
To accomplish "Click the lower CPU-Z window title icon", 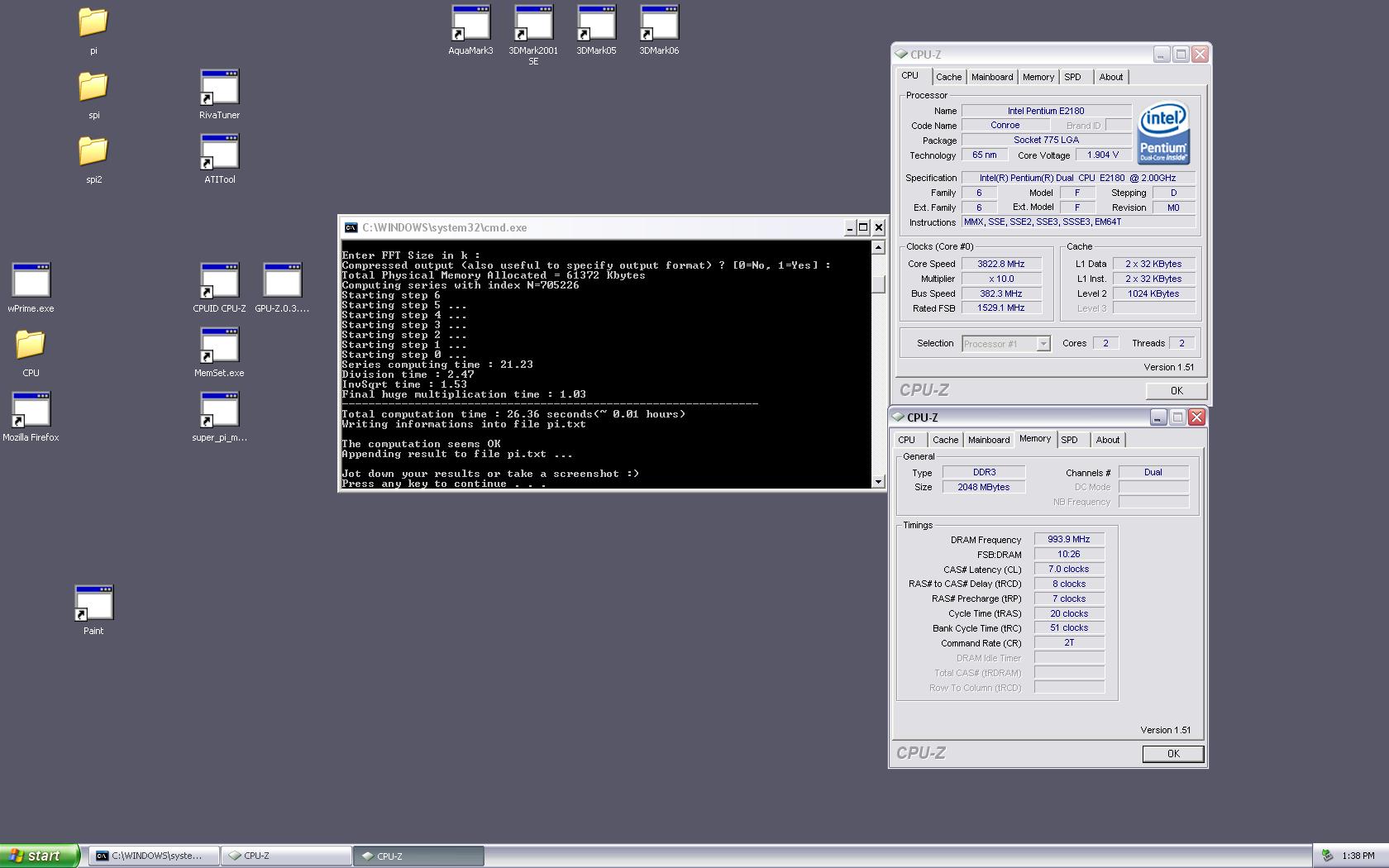I will pos(898,417).
